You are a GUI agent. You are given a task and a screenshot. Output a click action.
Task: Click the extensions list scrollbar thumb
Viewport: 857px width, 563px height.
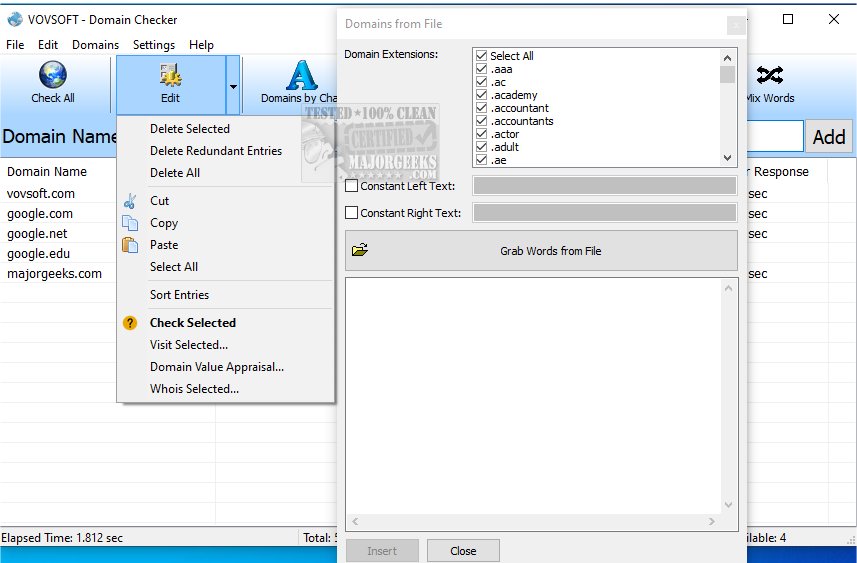point(727,74)
